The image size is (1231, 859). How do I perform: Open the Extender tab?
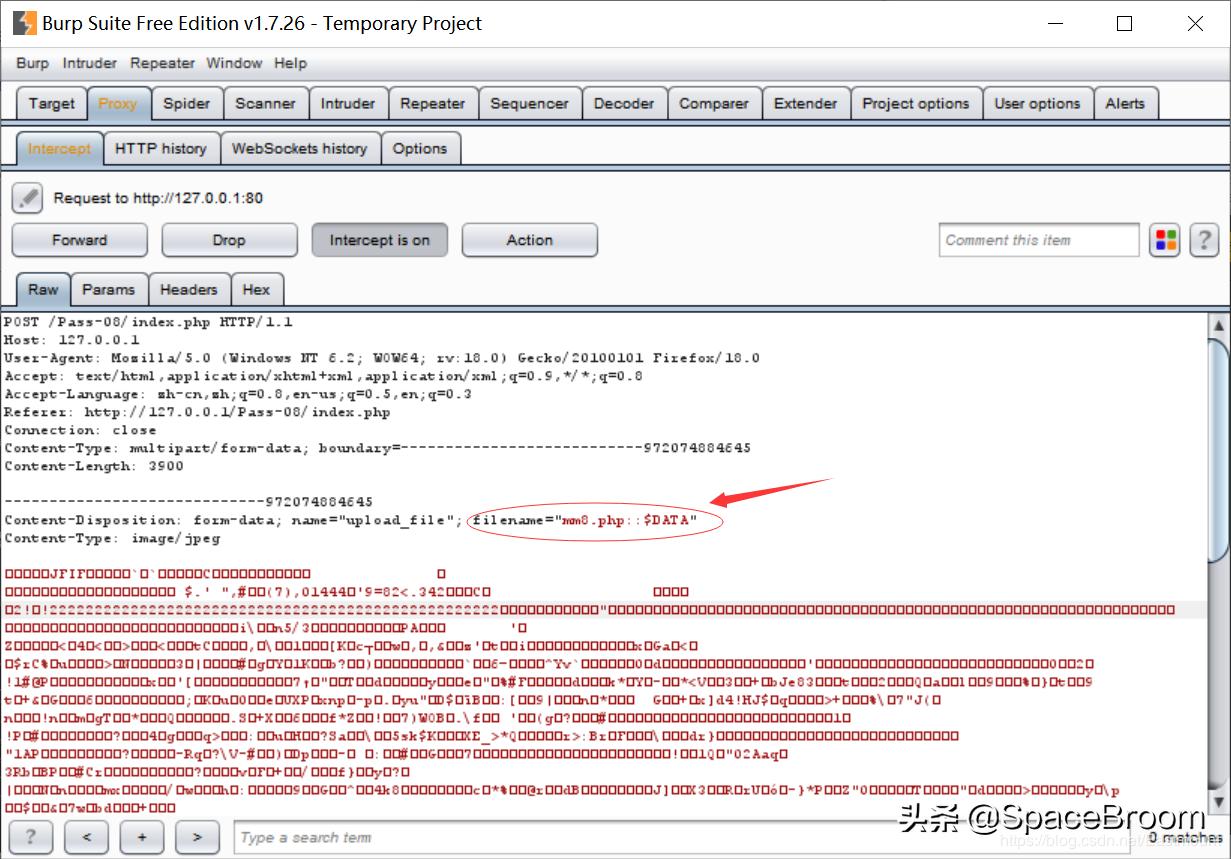pyautogui.click(x=806, y=103)
